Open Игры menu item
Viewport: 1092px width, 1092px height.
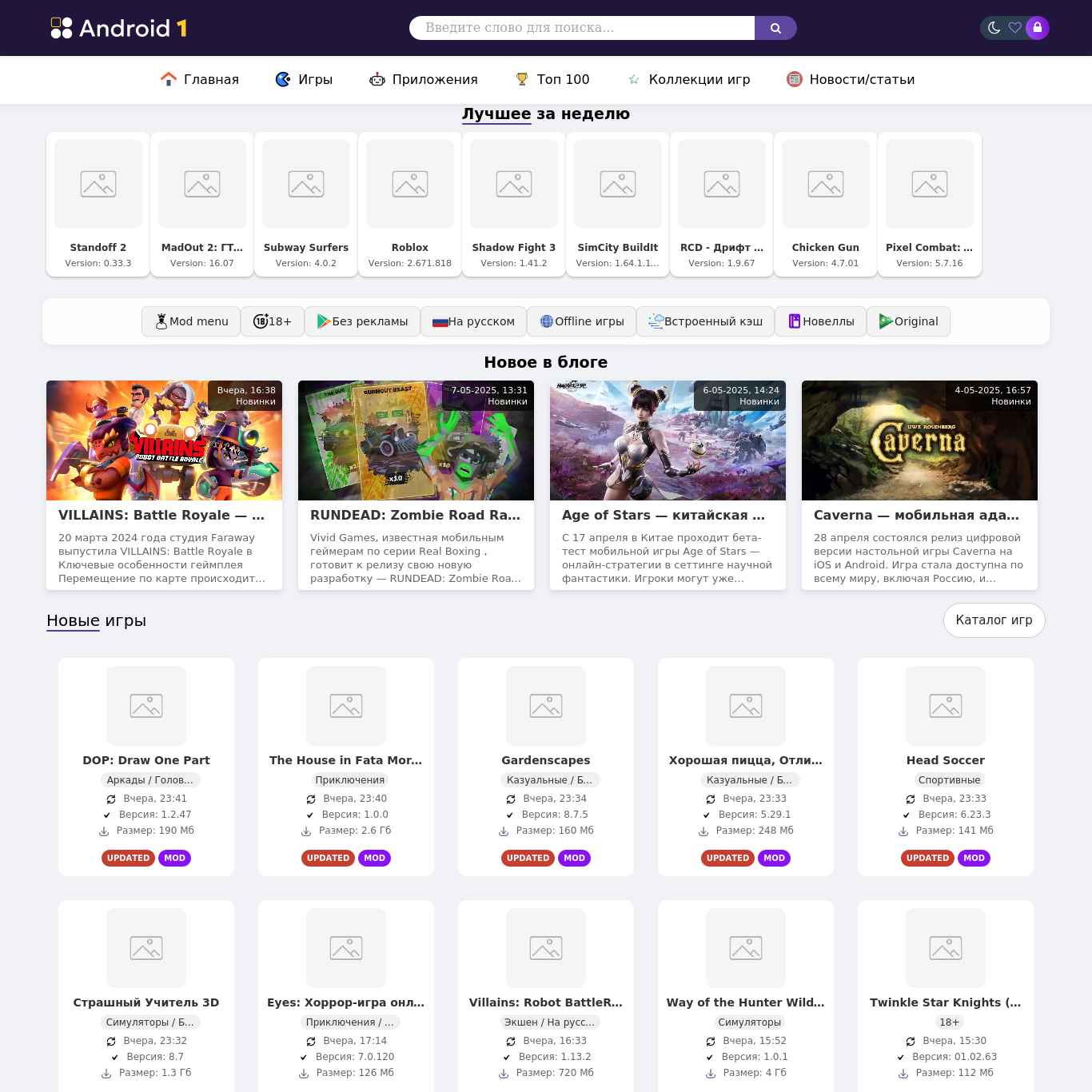(x=304, y=79)
